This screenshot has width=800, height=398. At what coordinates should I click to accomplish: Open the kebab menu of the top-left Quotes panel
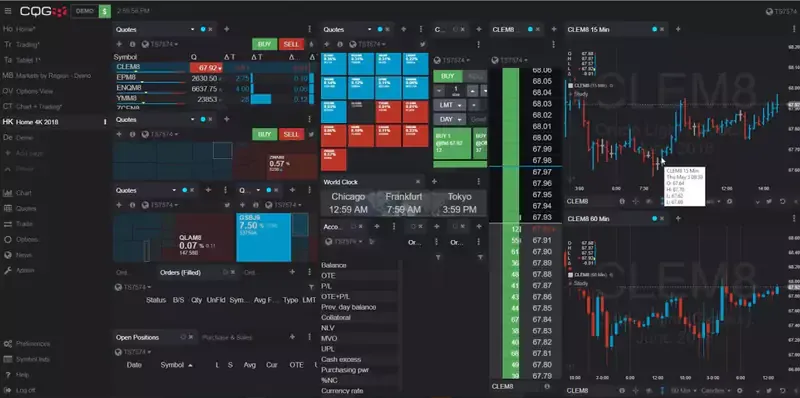(x=309, y=30)
